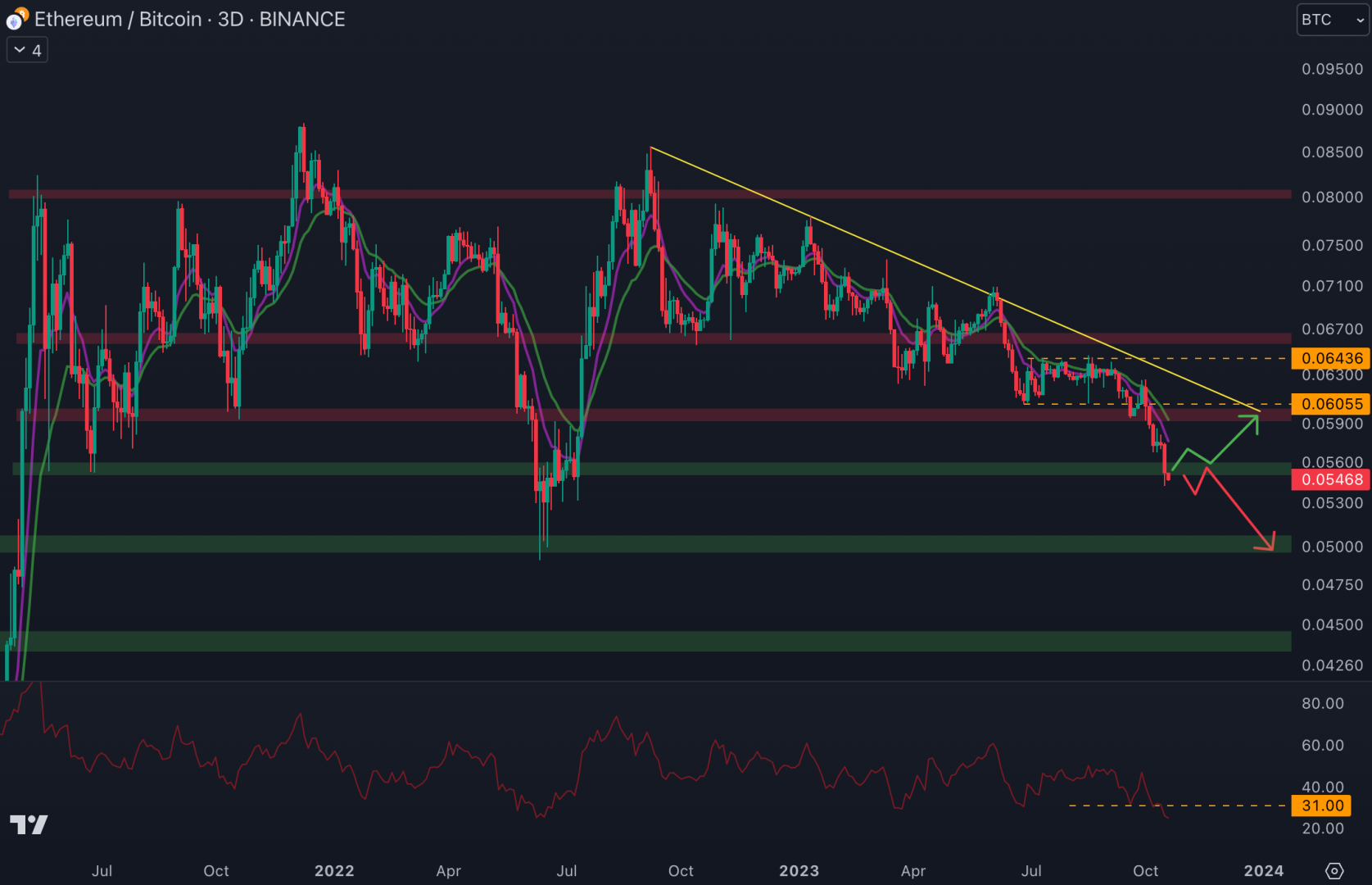Click the 0.05000 price axis value
Viewport: 1372px width, 885px height.
click(1332, 547)
